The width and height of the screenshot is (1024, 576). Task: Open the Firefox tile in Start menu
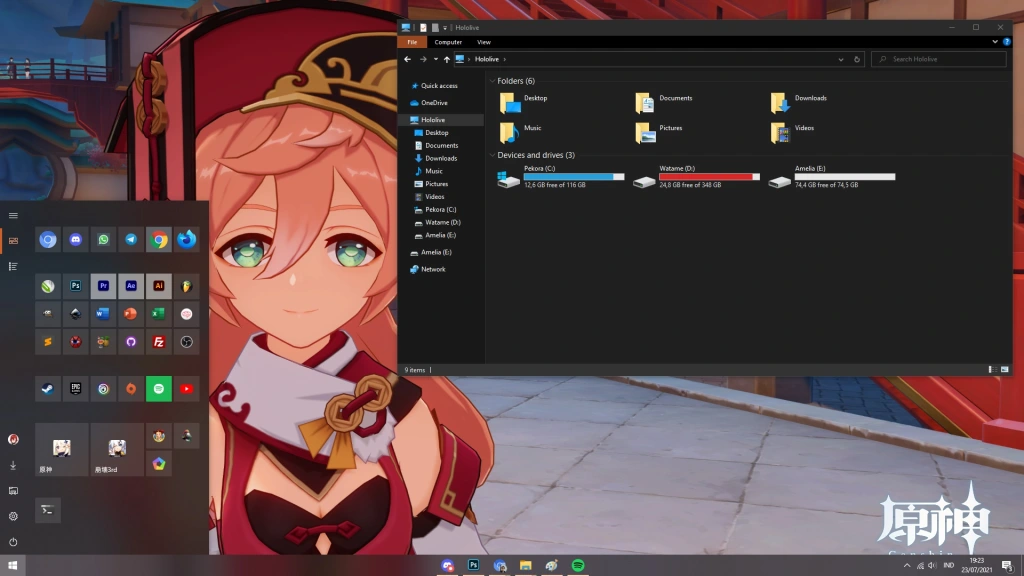tap(187, 240)
